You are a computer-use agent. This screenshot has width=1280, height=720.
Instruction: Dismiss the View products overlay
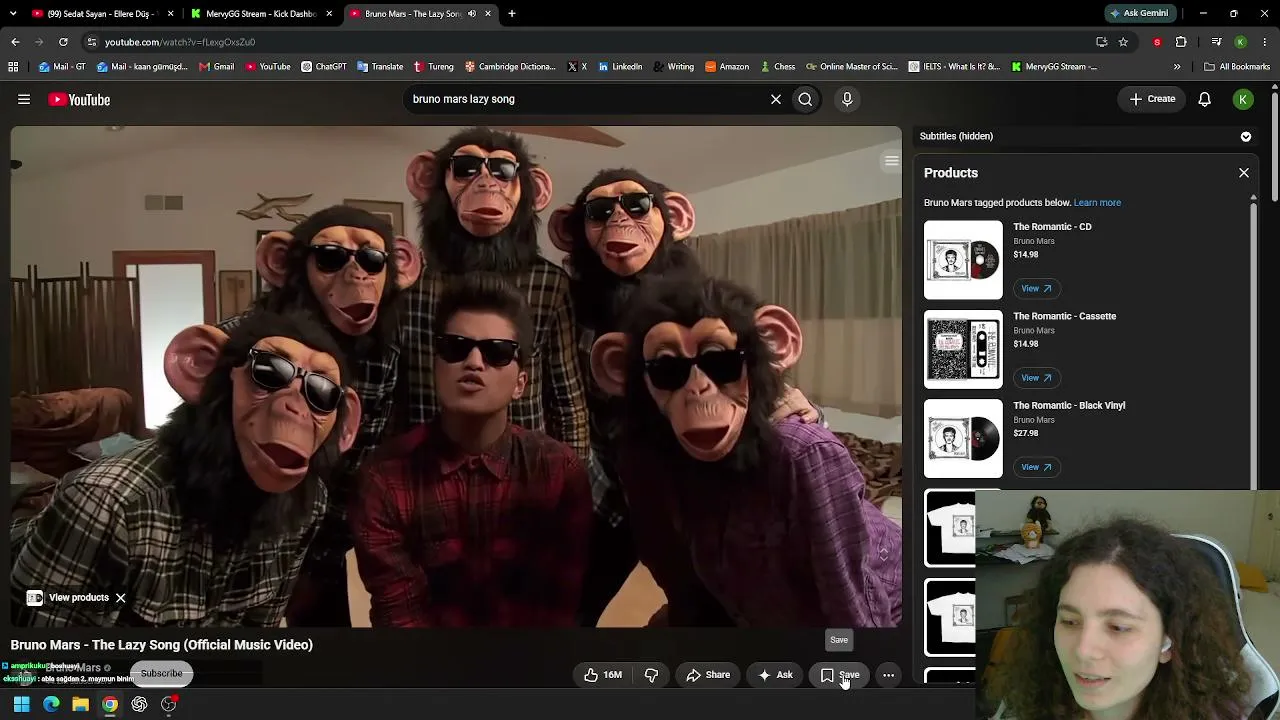pos(120,598)
